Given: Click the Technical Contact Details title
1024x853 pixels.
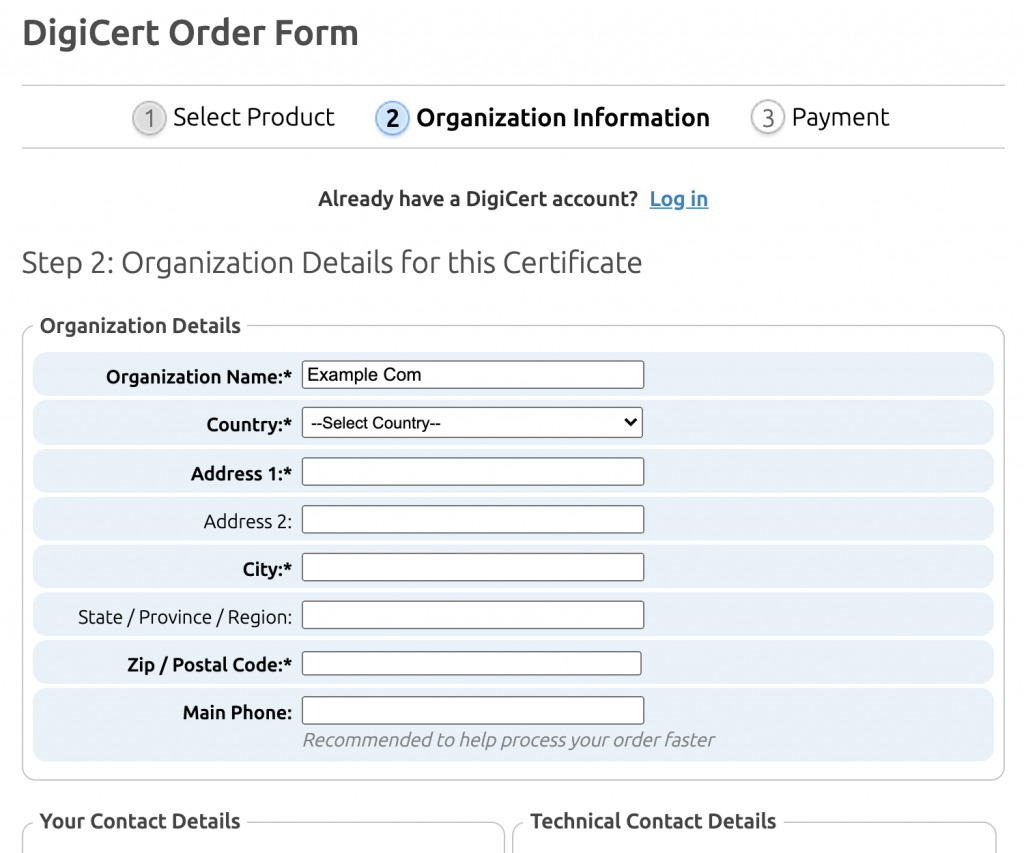Looking at the screenshot, I should pyautogui.click(x=653, y=821).
